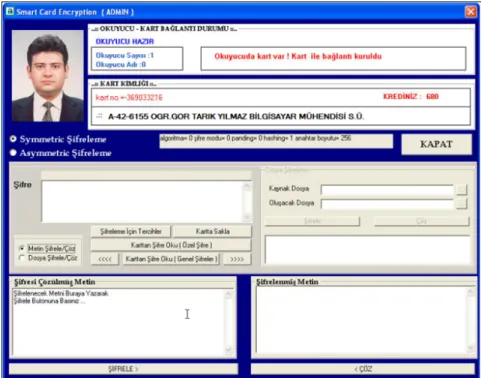Browse for Kaynak Dosya file
The height and width of the screenshot is (378, 481).
[462, 189]
